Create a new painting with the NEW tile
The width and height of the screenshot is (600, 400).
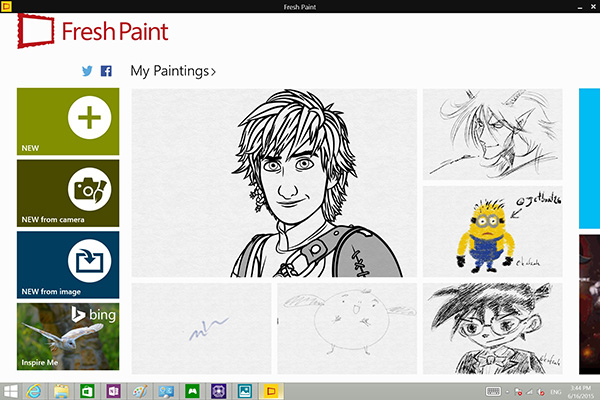[68, 121]
